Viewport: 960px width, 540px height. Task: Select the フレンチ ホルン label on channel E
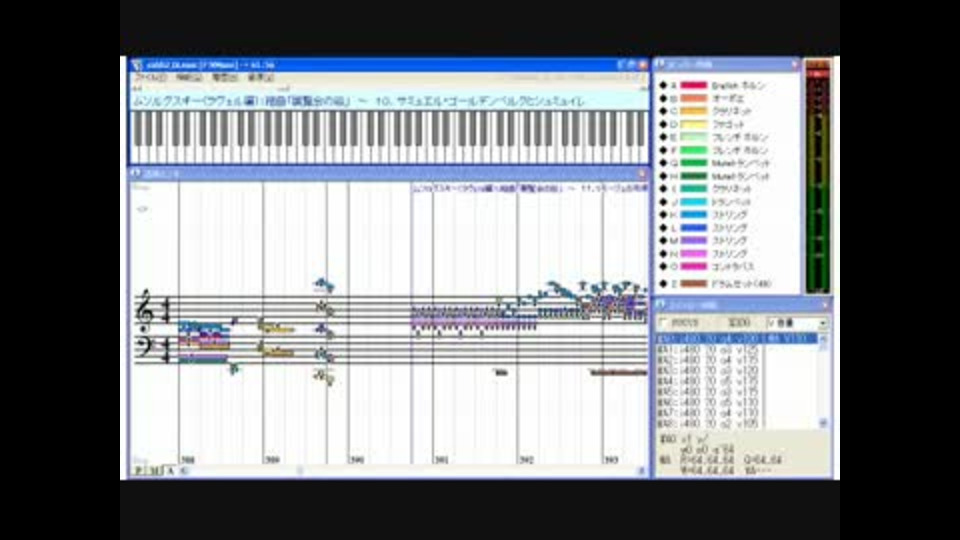(740, 137)
